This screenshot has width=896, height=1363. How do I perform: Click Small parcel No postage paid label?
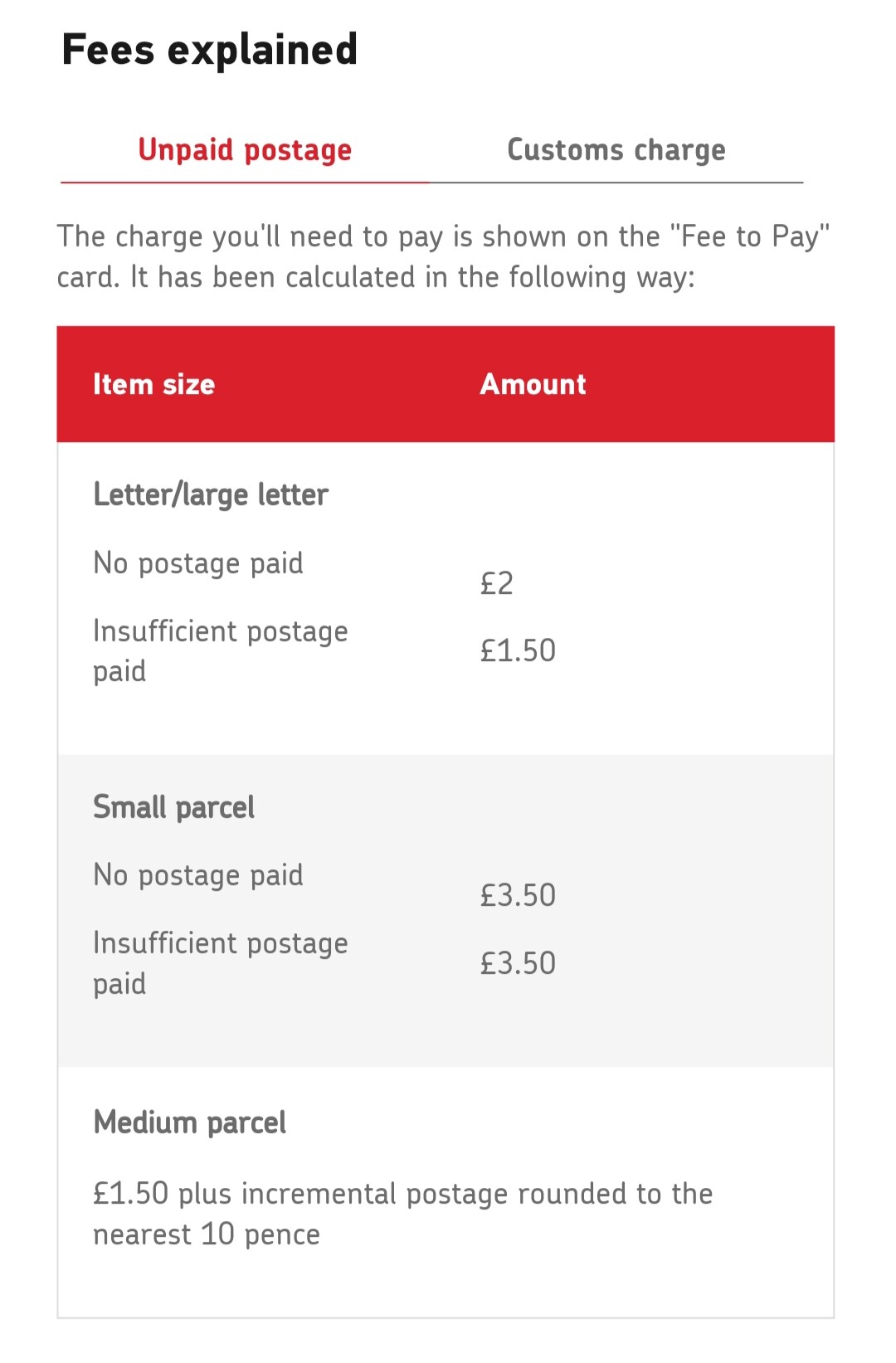click(198, 875)
